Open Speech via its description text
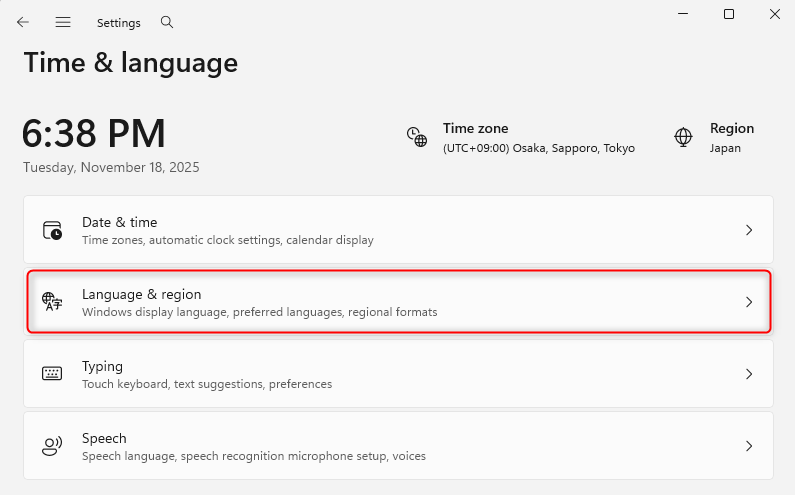The width and height of the screenshot is (795, 495). click(253, 456)
